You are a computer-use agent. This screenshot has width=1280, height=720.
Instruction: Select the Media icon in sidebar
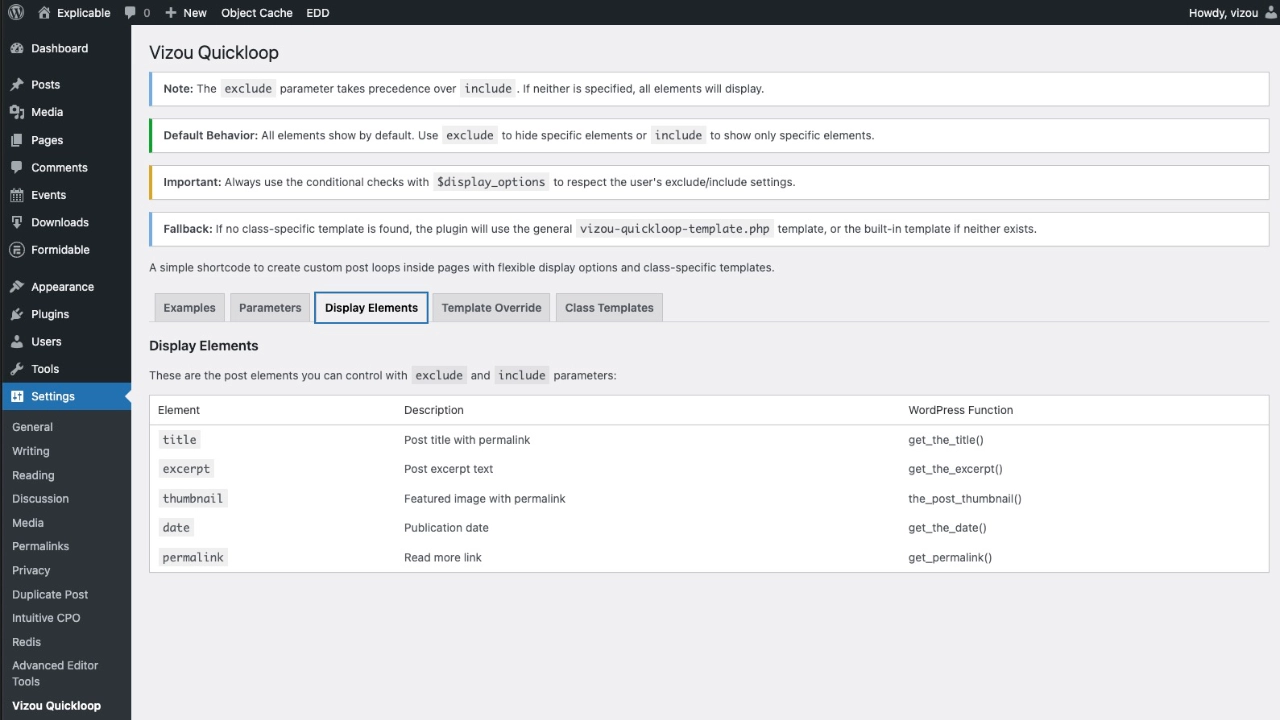point(17,112)
